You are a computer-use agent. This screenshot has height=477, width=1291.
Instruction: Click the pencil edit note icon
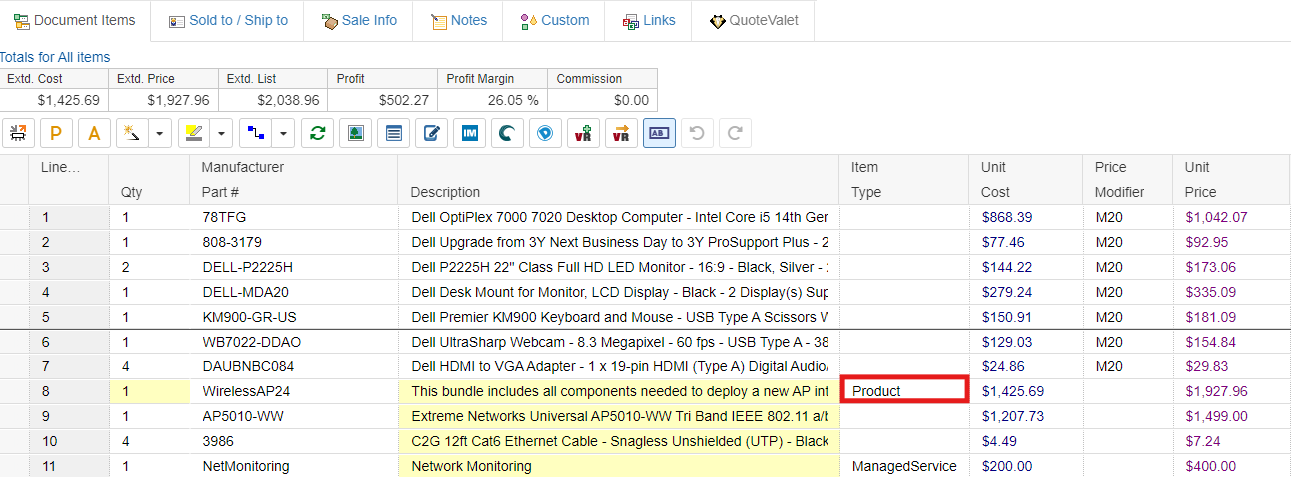click(431, 133)
